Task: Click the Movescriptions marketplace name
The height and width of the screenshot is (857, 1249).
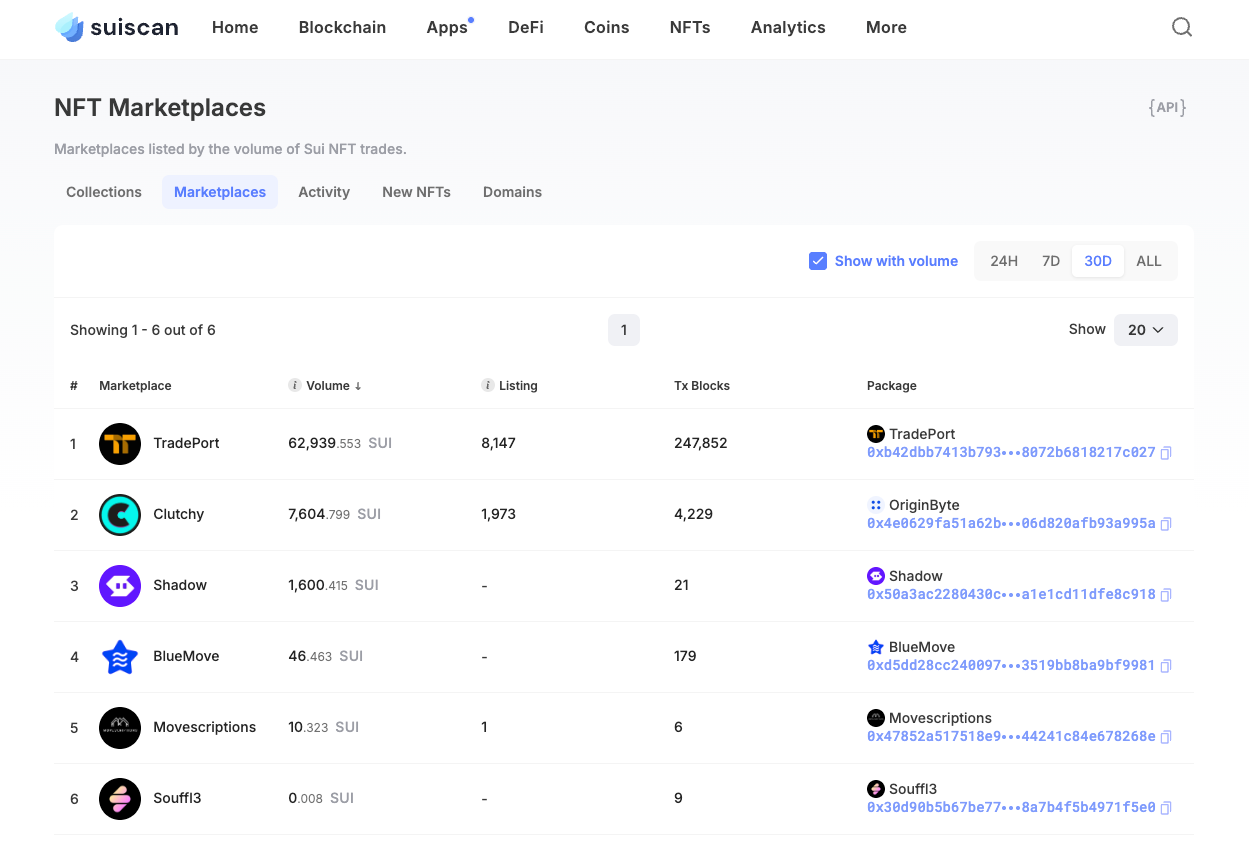Action: 204,727
